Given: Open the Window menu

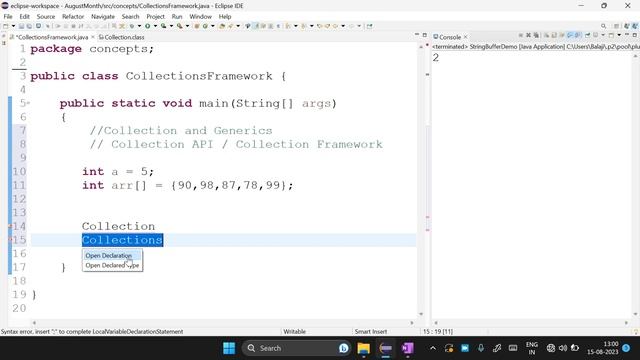Looking at the screenshot, I should coord(200,16).
